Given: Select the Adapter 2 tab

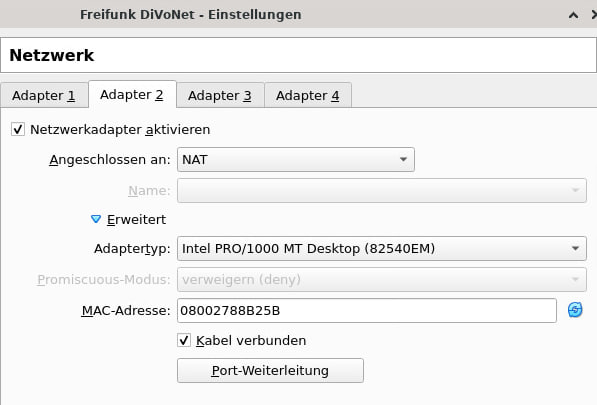Looking at the screenshot, I should pos(132,94).
